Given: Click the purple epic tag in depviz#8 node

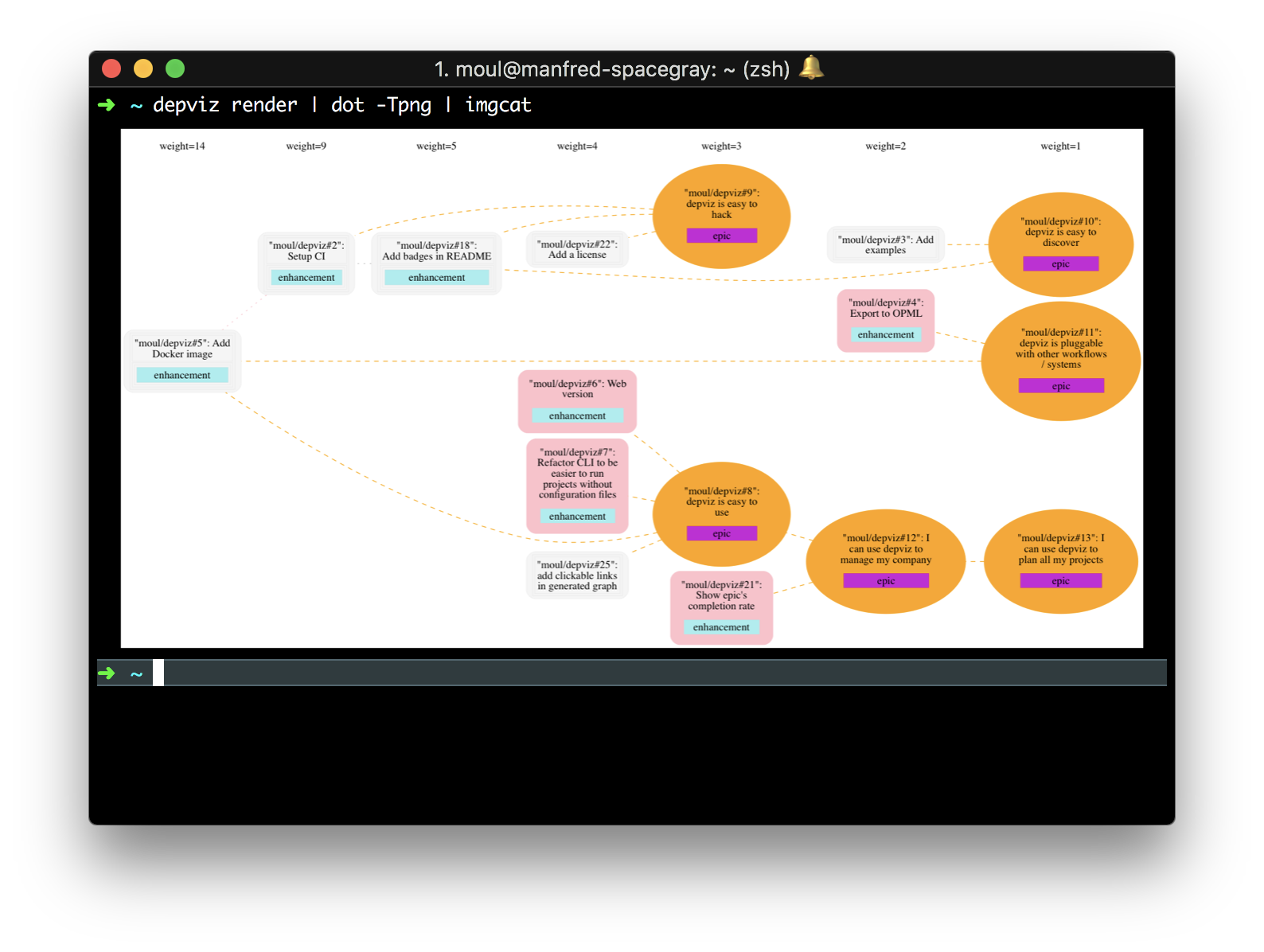Looking at the screenshot, I should [x=722, y=533].
